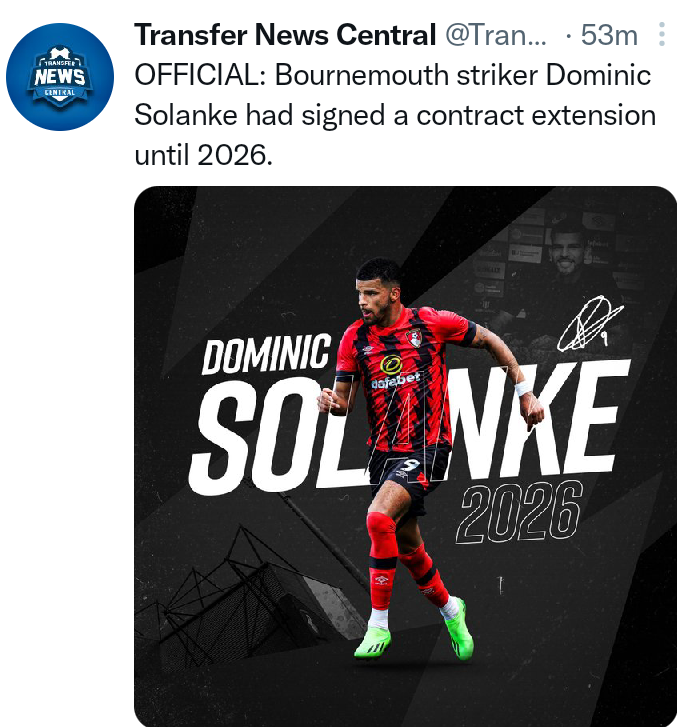The height and width of the screenshot is (727, 677).
Task: Click the Bournemouth crest on the shirt
Action: (414, 338)
